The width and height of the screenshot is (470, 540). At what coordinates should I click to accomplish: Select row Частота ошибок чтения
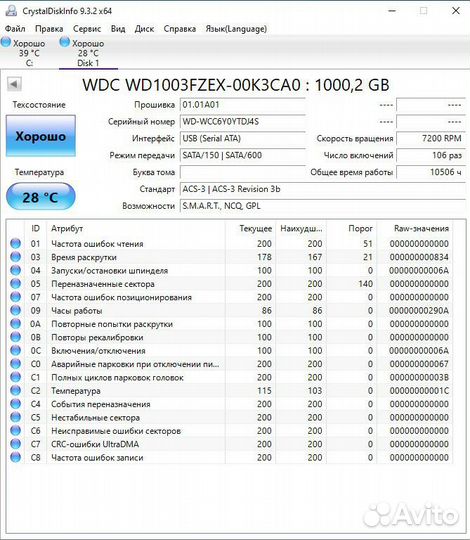[x=229, y=243]
